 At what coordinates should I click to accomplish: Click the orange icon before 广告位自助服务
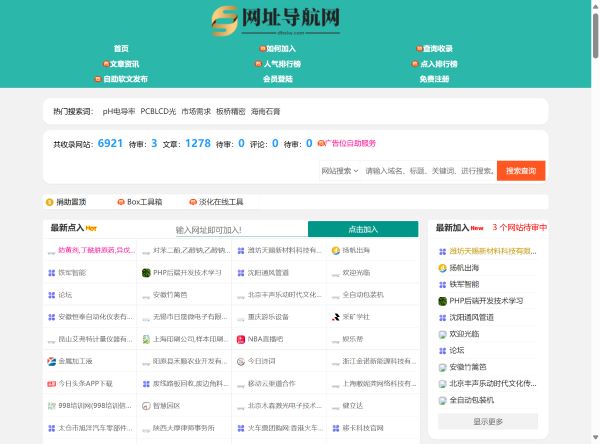321,144
